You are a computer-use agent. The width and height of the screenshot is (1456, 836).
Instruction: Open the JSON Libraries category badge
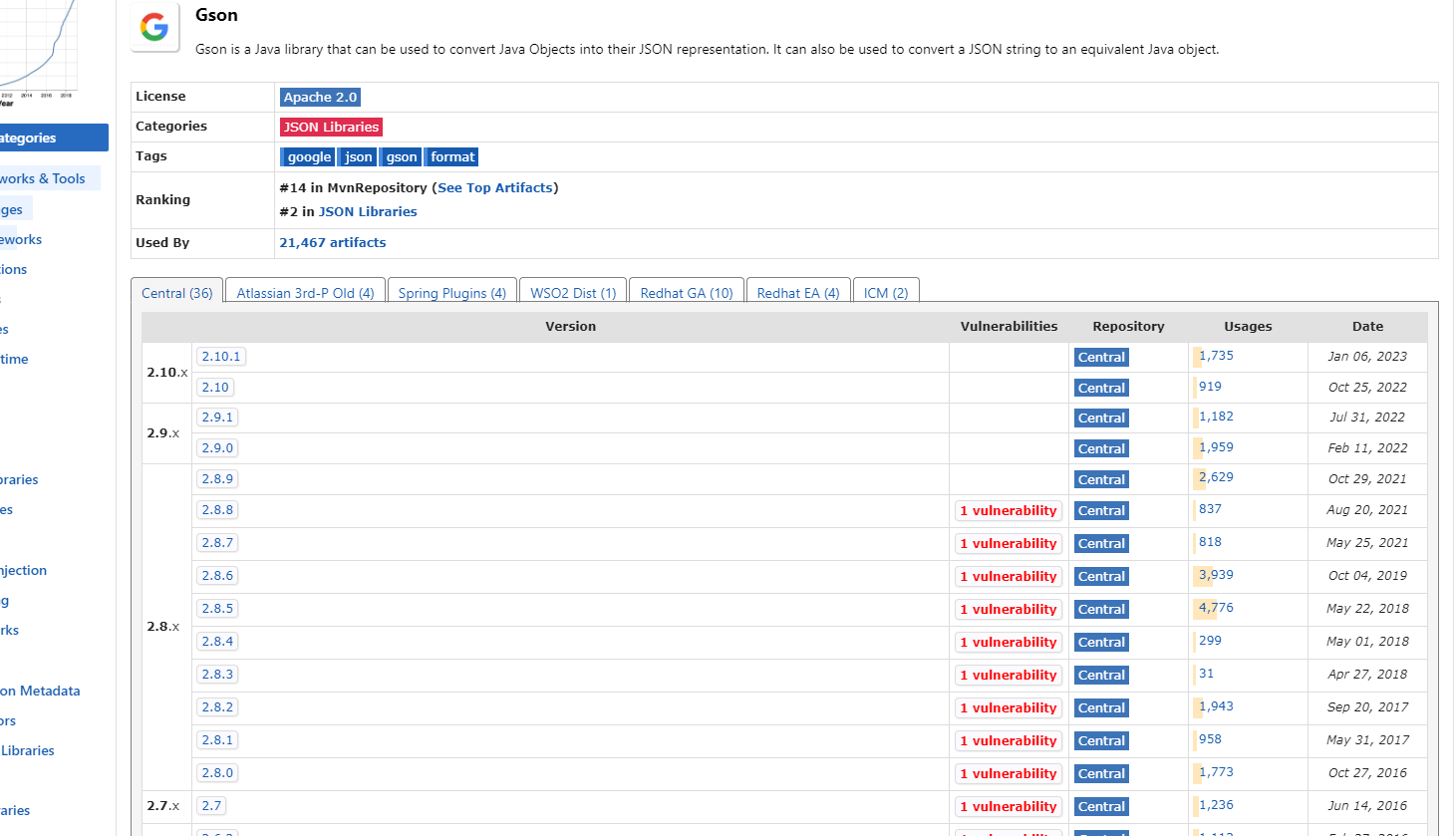(x=331, y=127)
